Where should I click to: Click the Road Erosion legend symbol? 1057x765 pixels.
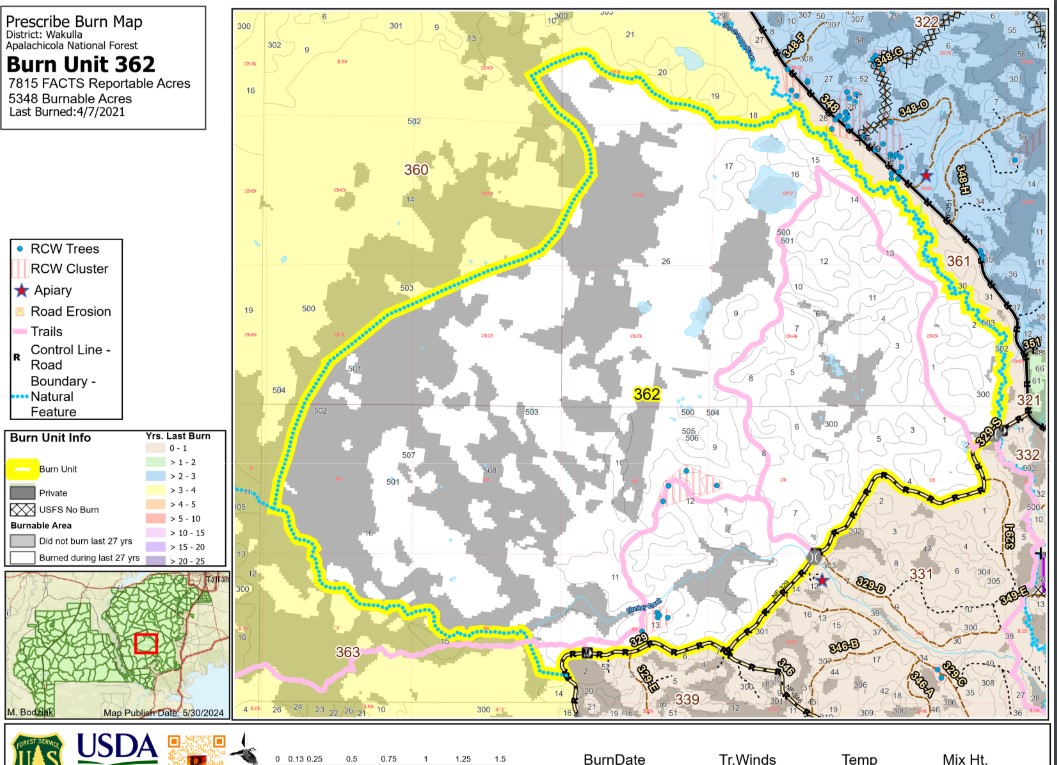tap(20, 311)
